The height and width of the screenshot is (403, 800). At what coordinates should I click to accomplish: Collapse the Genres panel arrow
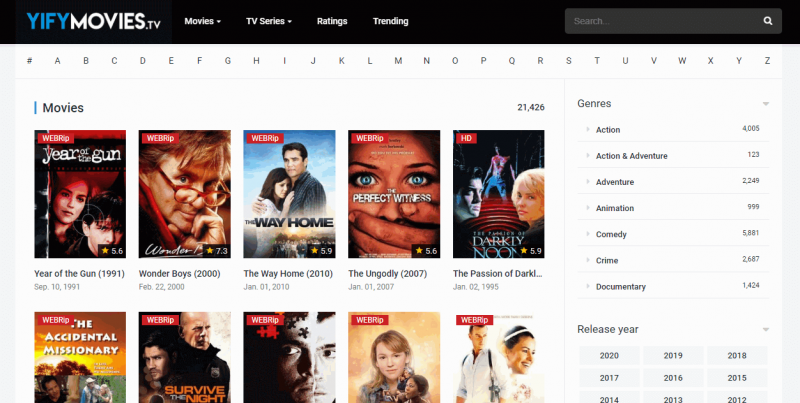pos(765,104)
